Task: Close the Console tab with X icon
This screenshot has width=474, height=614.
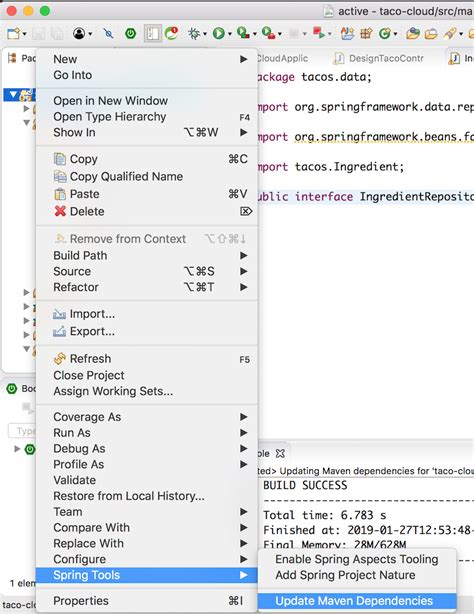Action: coord(280,453)
